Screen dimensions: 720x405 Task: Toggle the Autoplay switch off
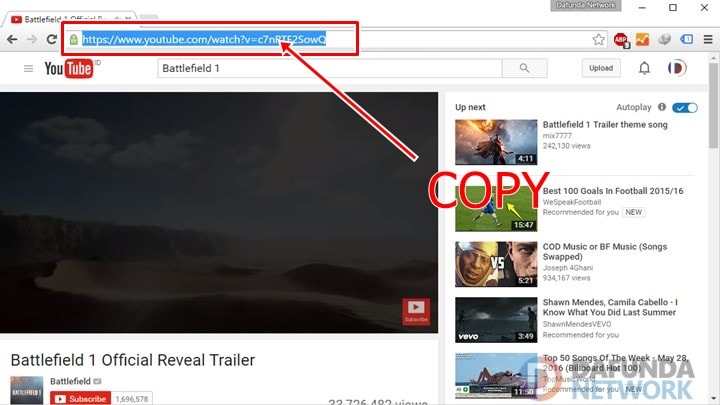(685, 107)
